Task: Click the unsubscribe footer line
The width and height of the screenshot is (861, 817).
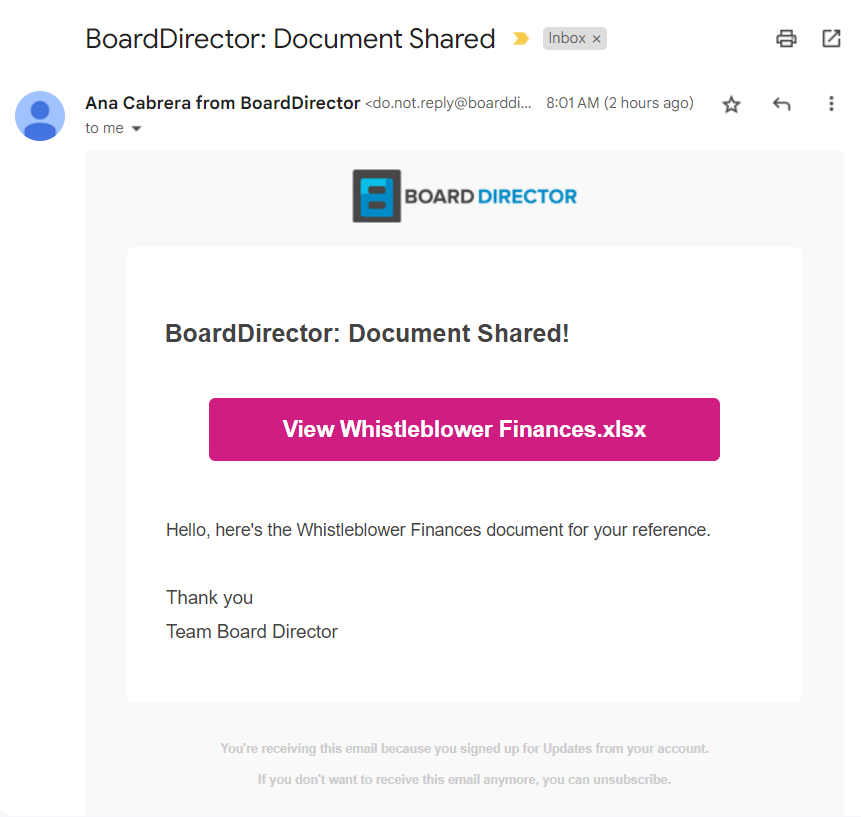Action: pyautogui.click(x=464, y=780)
